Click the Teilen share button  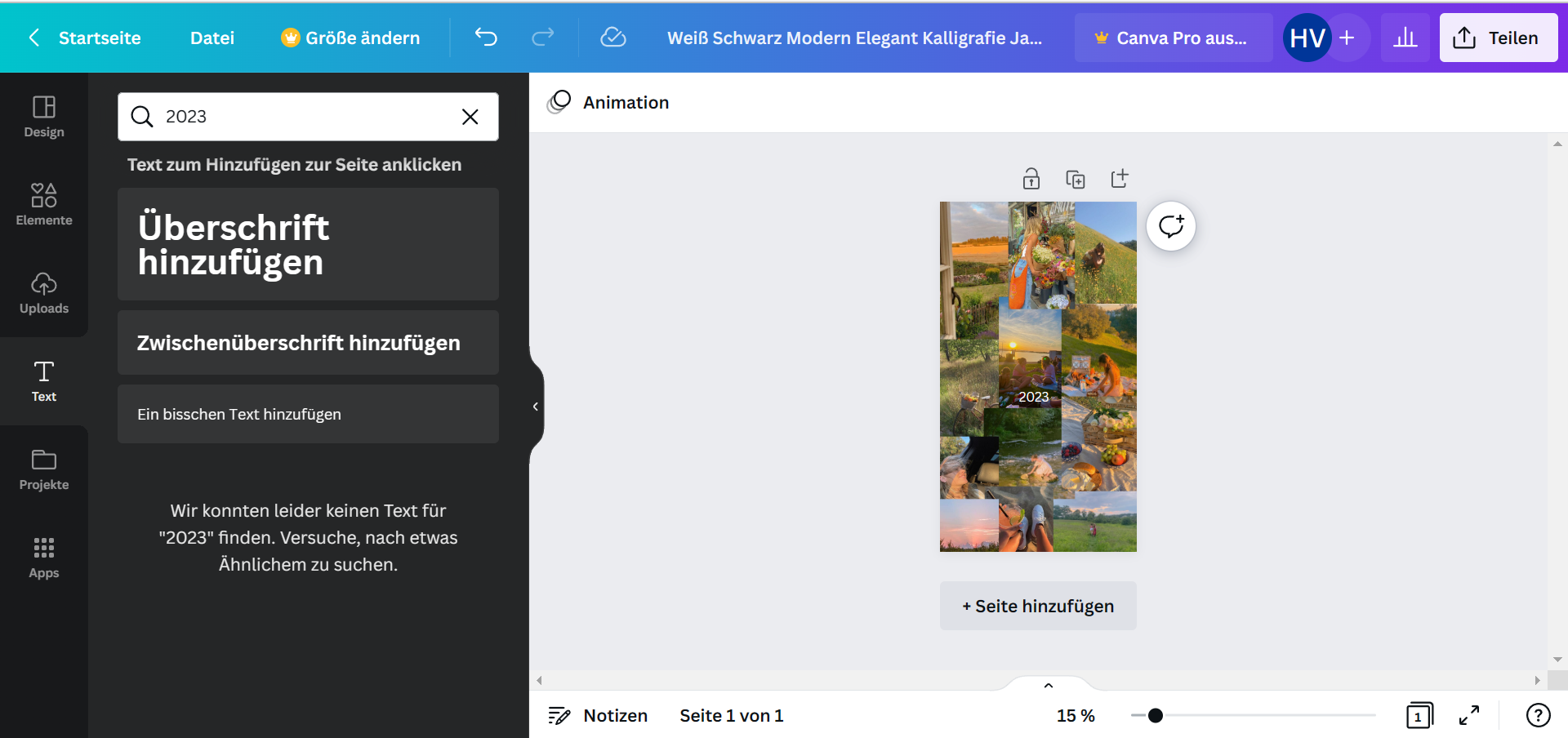click(1498, 38)
